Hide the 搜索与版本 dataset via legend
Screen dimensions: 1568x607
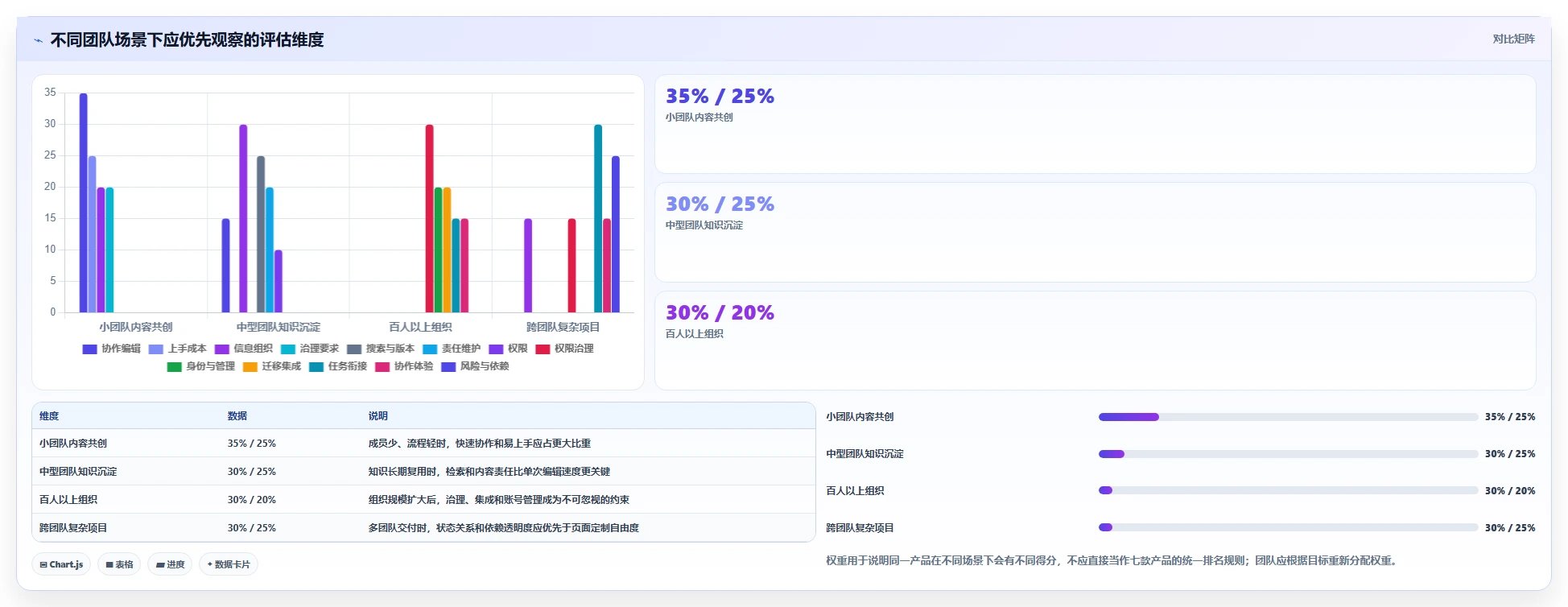[x=381, y=349]
